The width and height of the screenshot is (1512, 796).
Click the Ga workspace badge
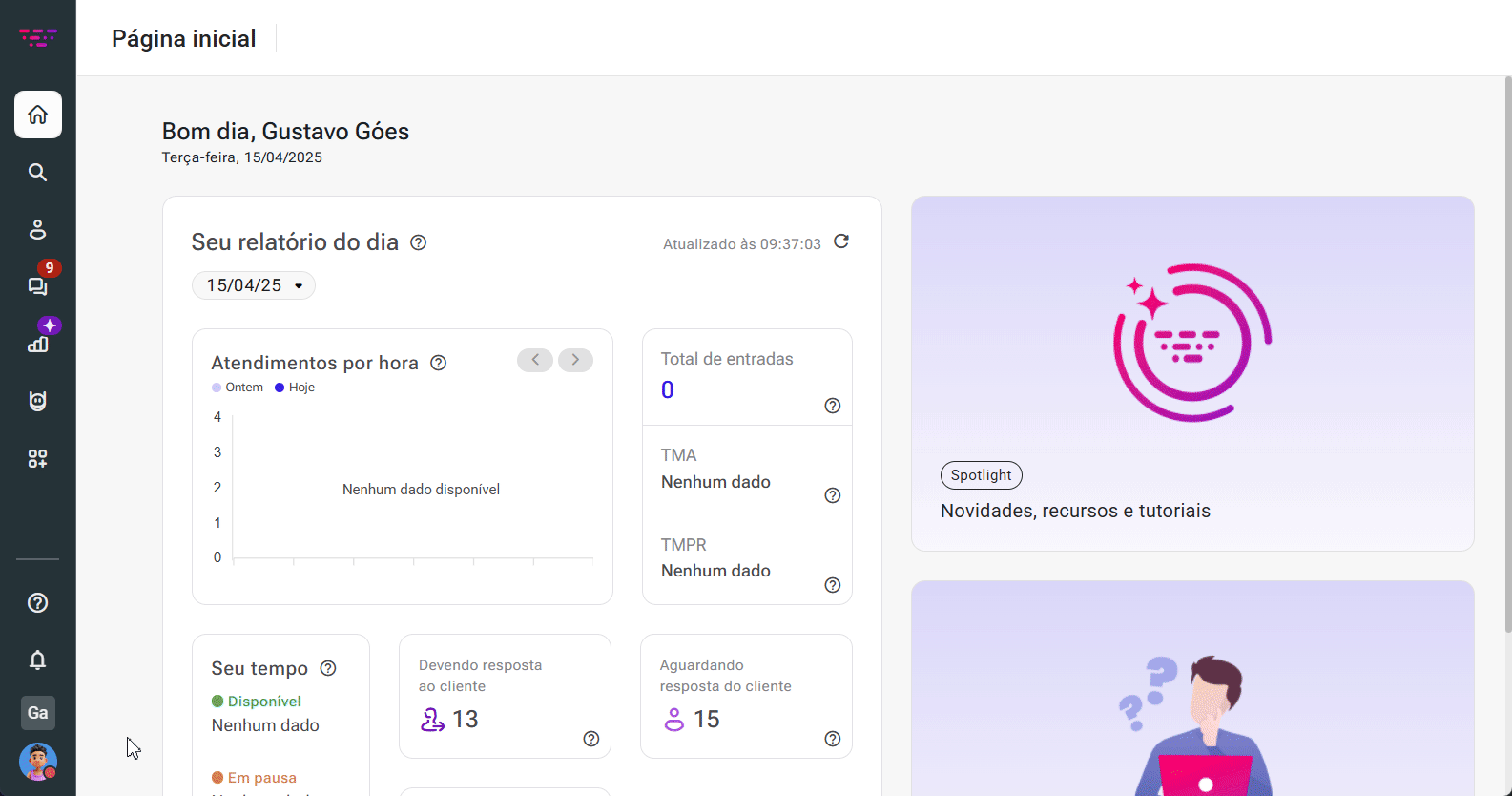[38, 713]
